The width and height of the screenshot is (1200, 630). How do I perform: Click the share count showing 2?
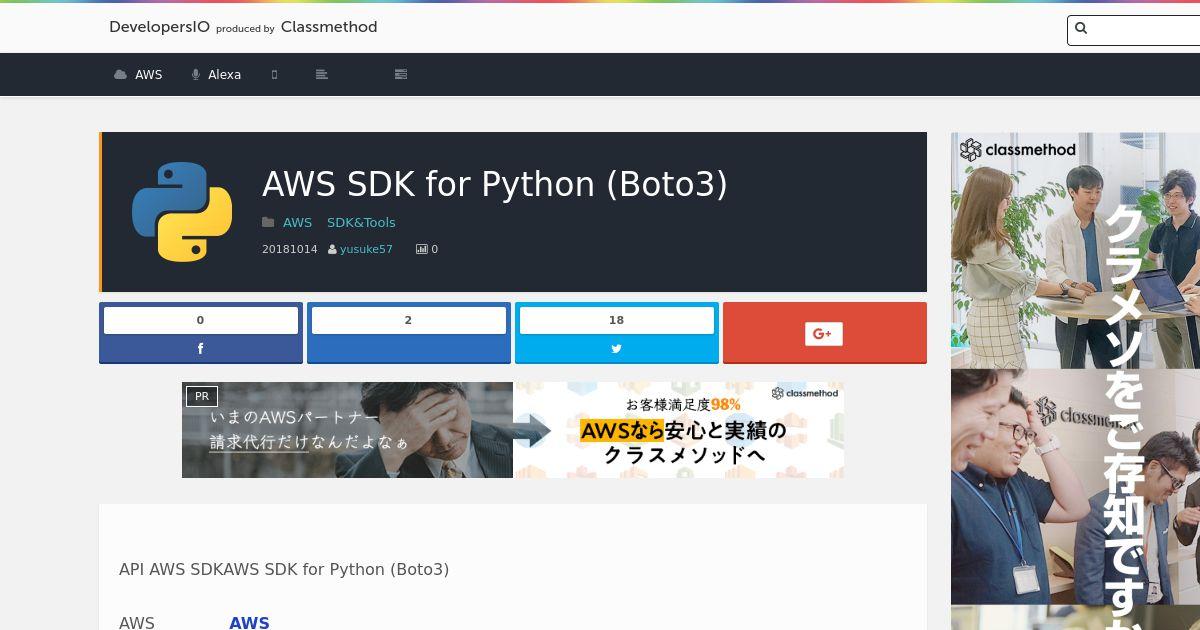coord(409,320)
